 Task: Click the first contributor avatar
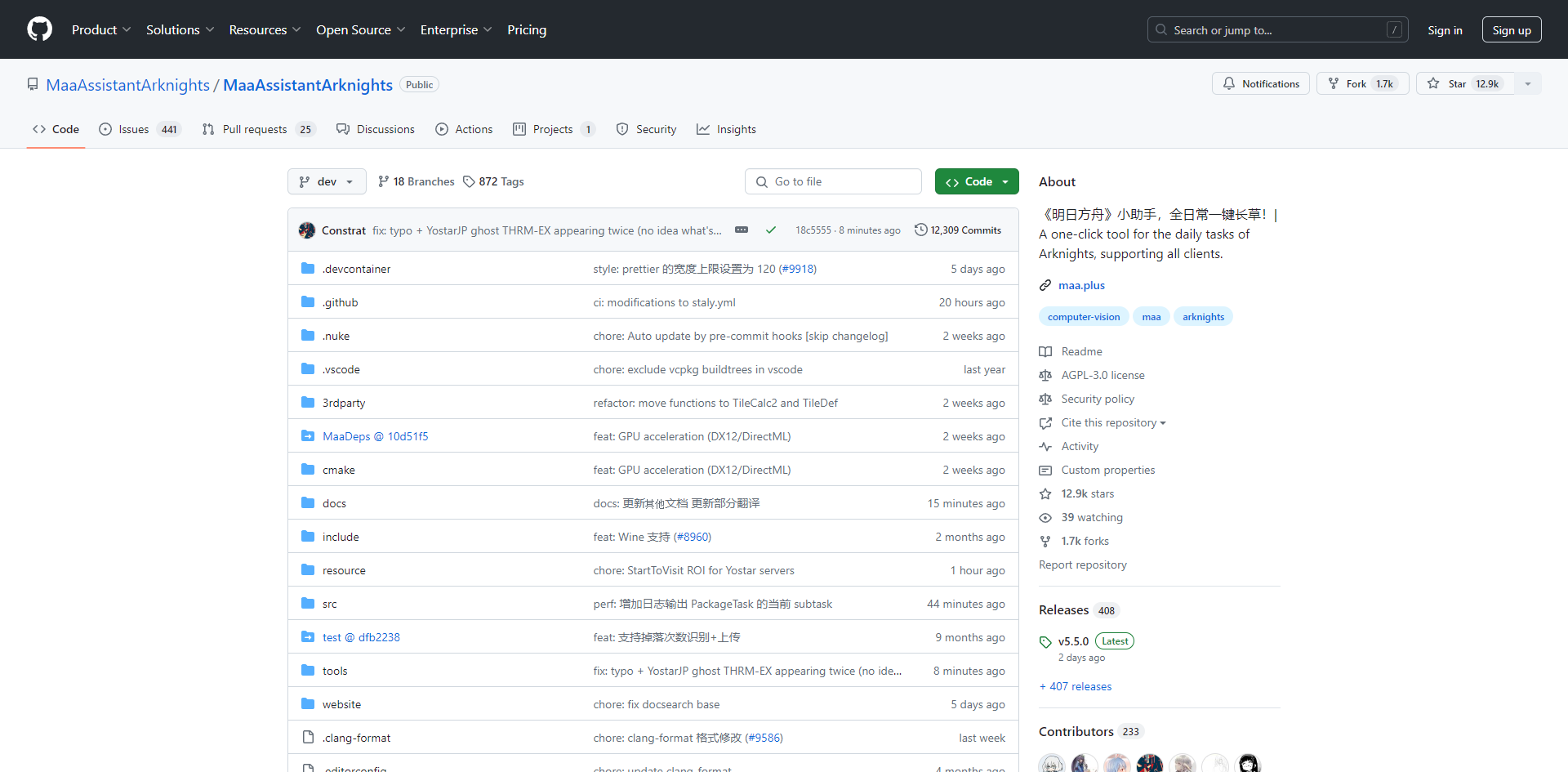(x=1052, y=765)
